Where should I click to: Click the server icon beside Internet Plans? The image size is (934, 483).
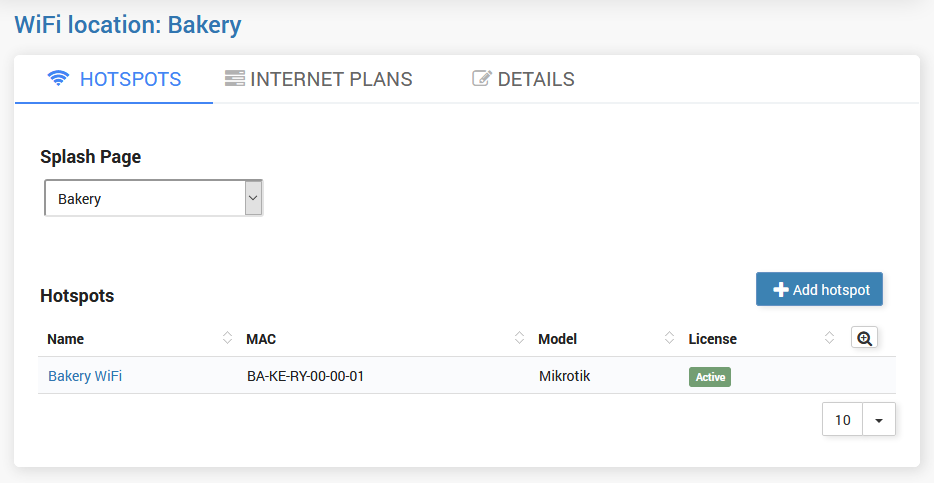tap(235, 79)
